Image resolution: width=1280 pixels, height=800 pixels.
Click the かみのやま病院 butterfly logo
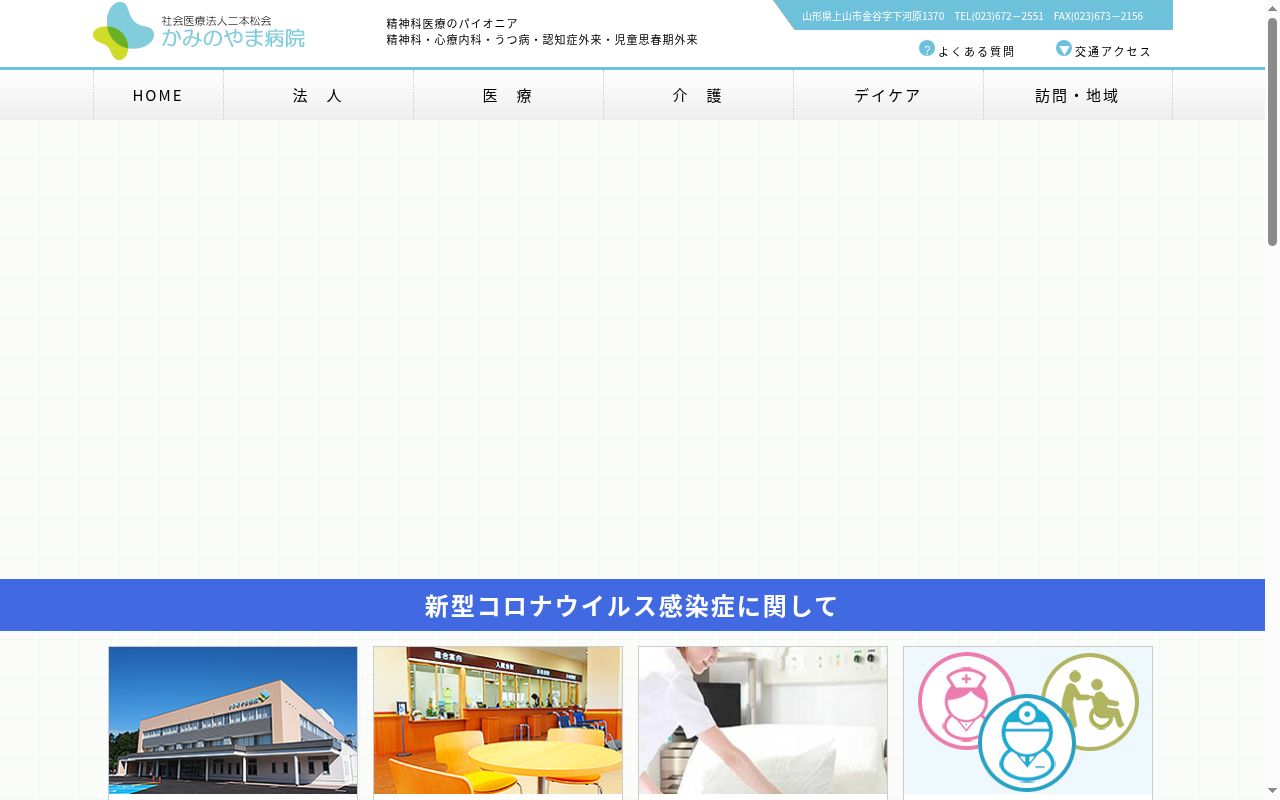coord(123,31)
